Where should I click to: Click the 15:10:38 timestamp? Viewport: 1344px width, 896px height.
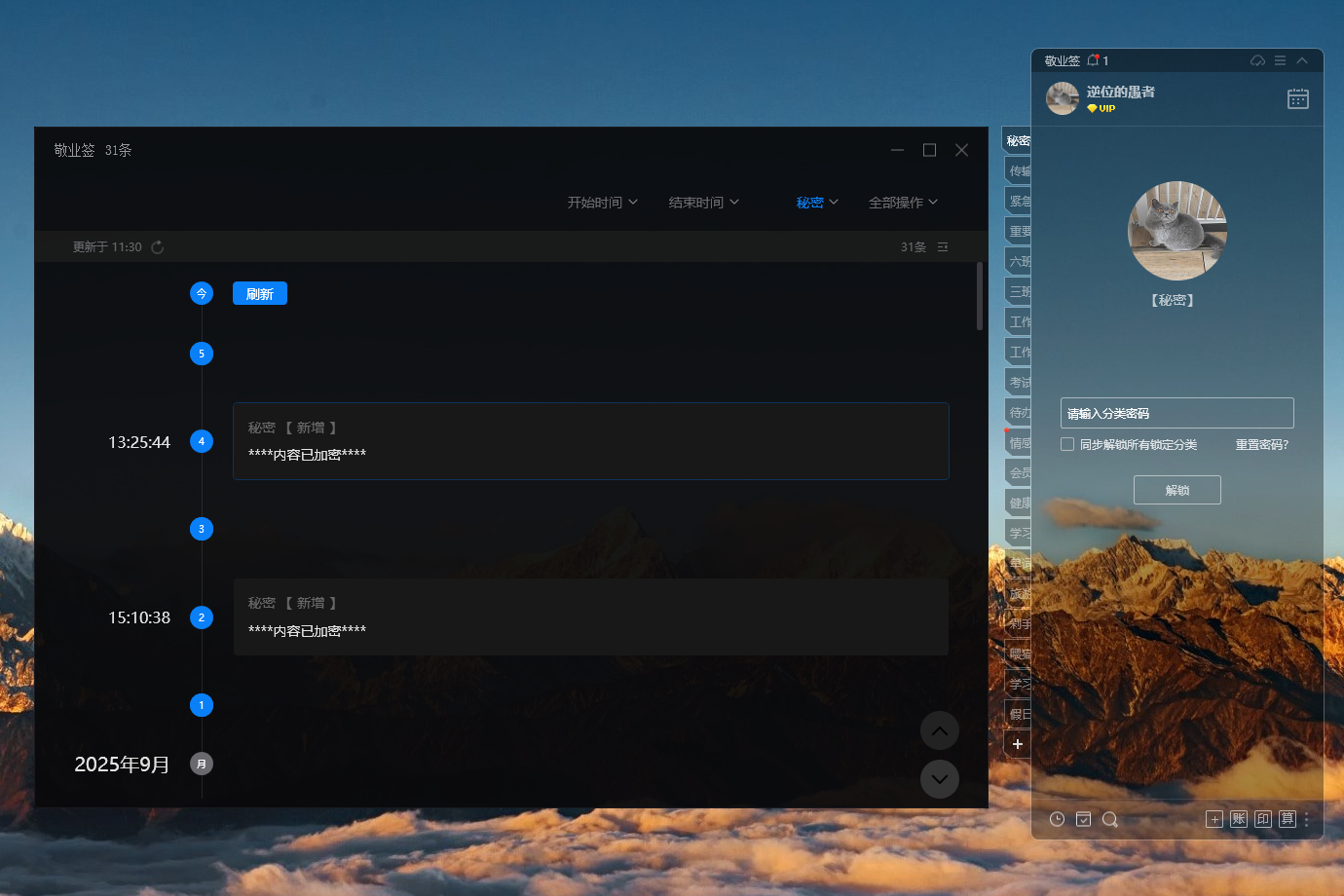pyautogui.click(x=139, y=617)
